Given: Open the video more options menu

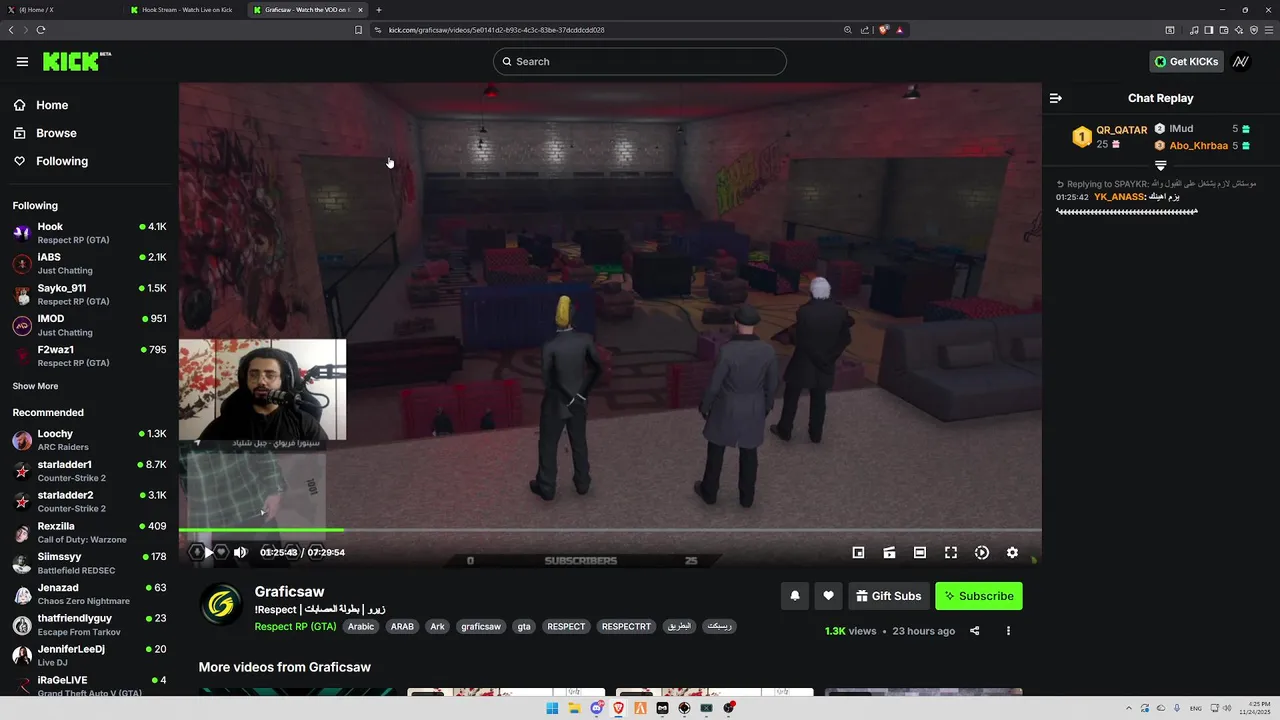Looking at the screenshot, I should (1008, 631).
